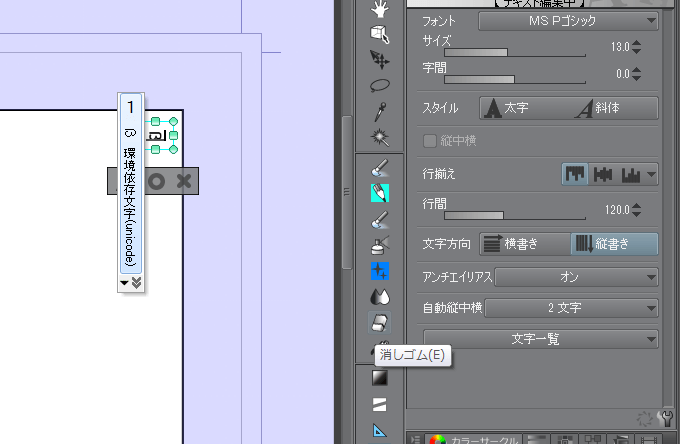The height and width of the screenshot is (444, 680).
Task: Open the アンチエイリアス dropdown
Action: (x=576, y=275)
